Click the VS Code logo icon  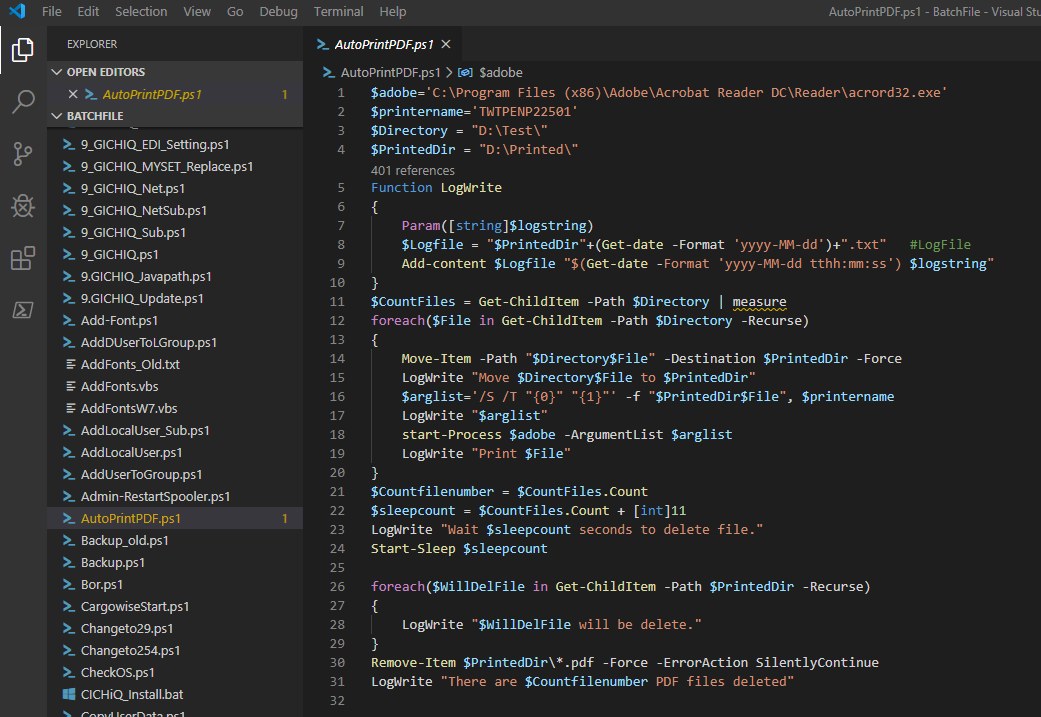click(17, 11)
